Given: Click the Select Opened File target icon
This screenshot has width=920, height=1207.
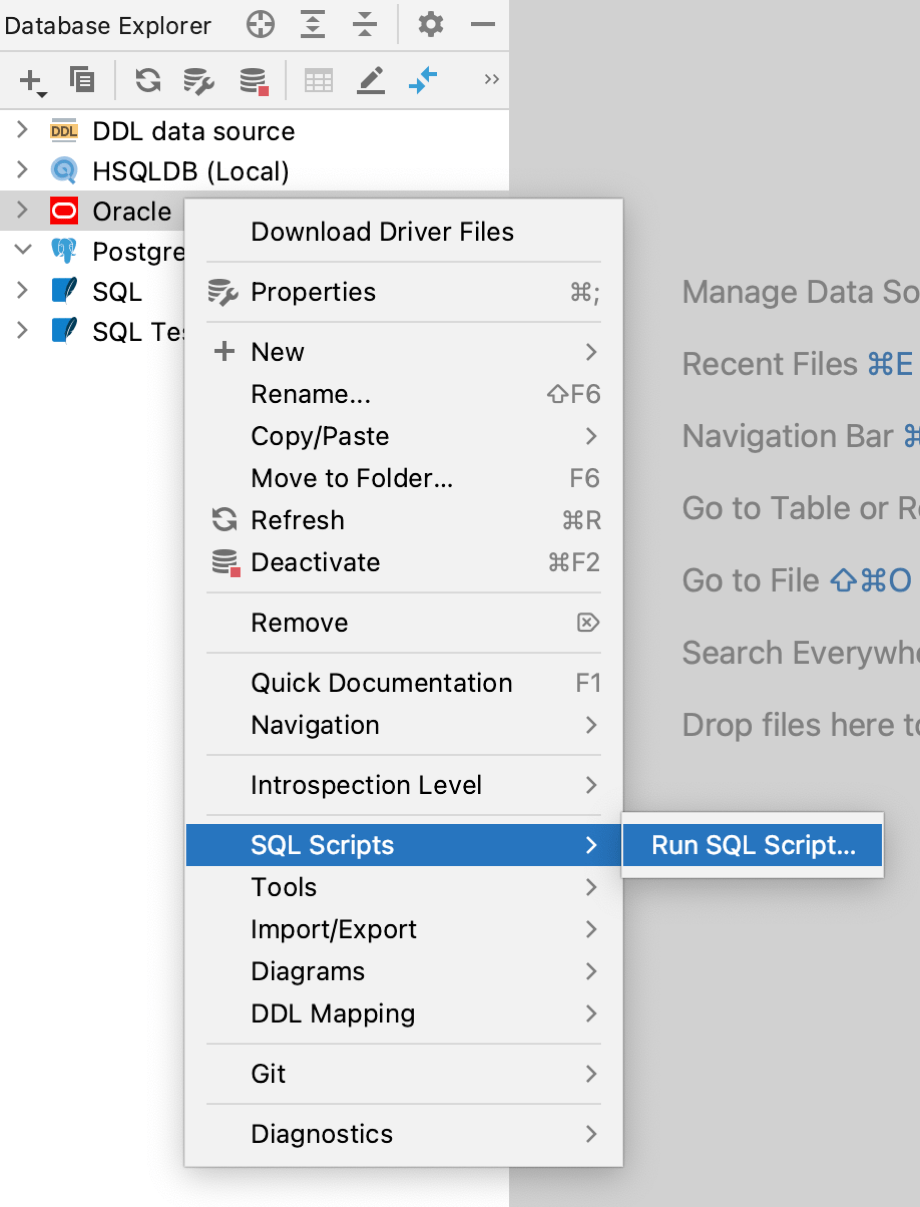Looking at the screenshot, I should tap(261, 25).
